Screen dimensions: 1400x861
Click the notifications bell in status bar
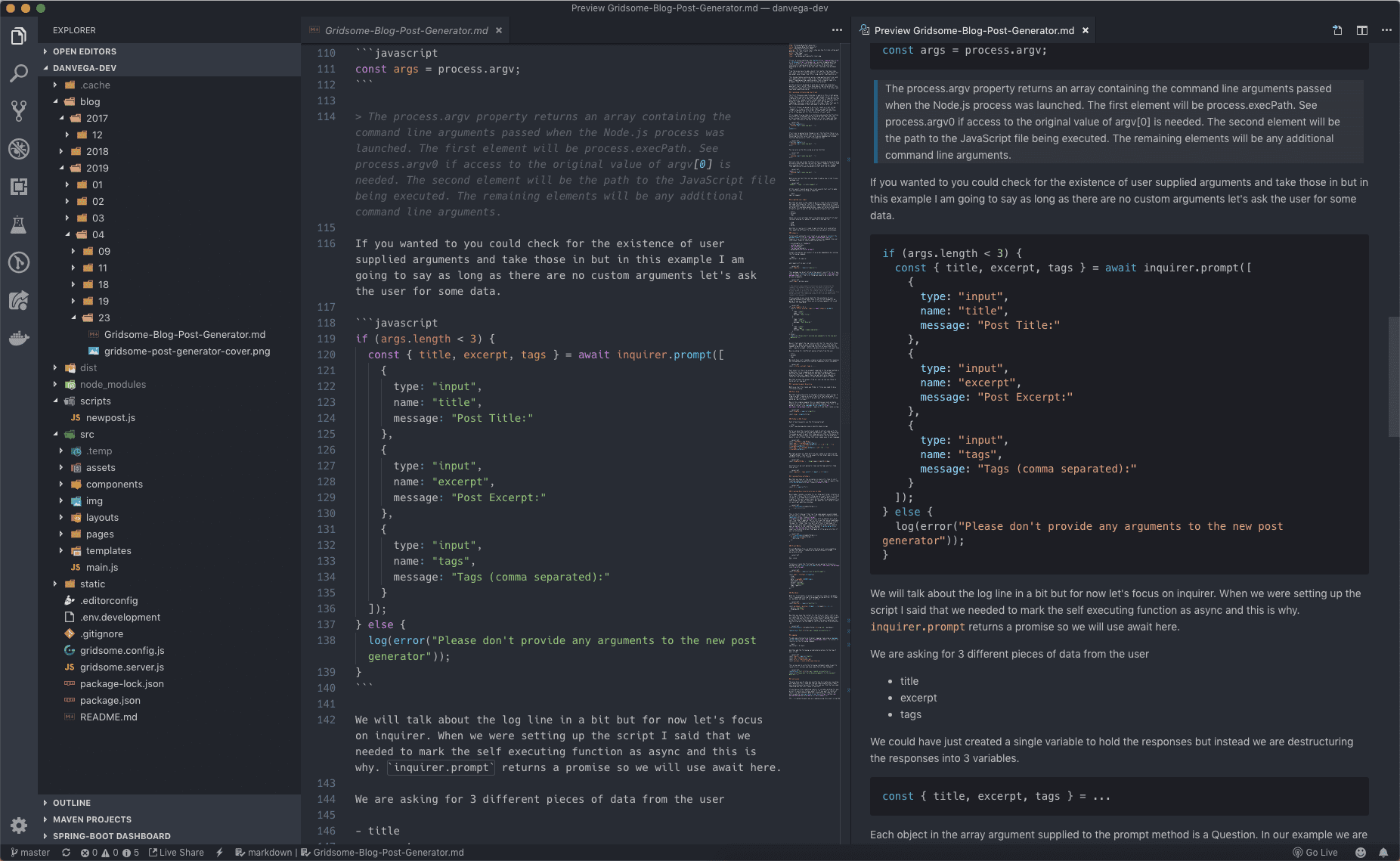point(1383,852)
